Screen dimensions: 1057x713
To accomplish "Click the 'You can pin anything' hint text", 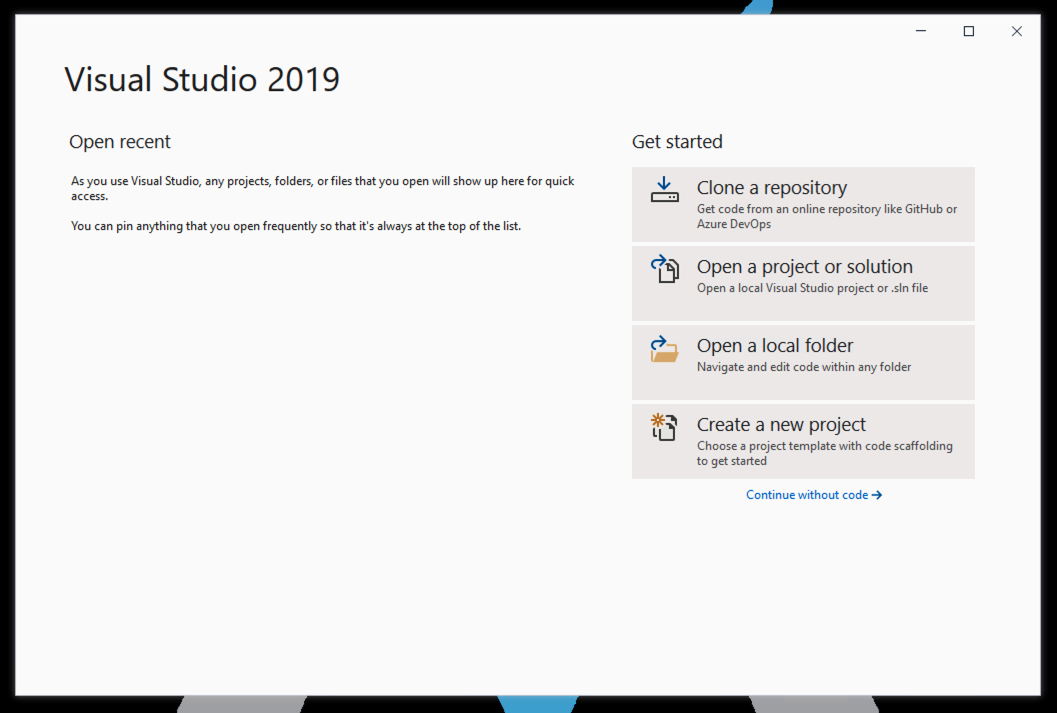I will [x=296, y=226].
